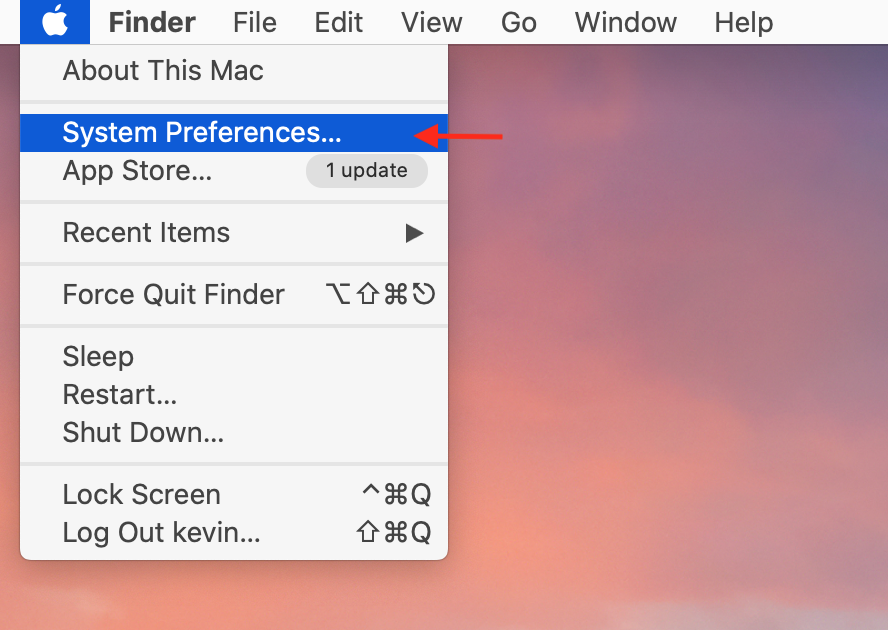Choose Force Quit Finder
The height and width of the screenshot is (630, 888).
(174, 295)
